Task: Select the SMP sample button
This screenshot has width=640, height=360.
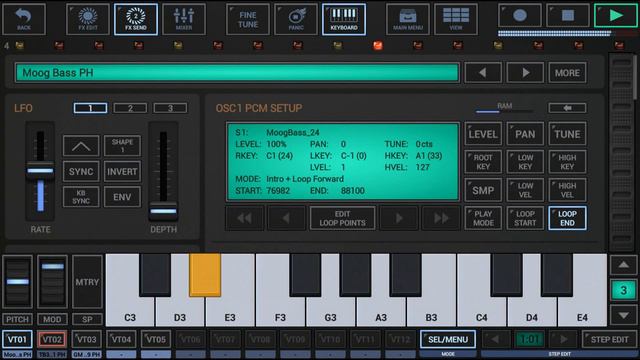Action: tap(483, 190)
